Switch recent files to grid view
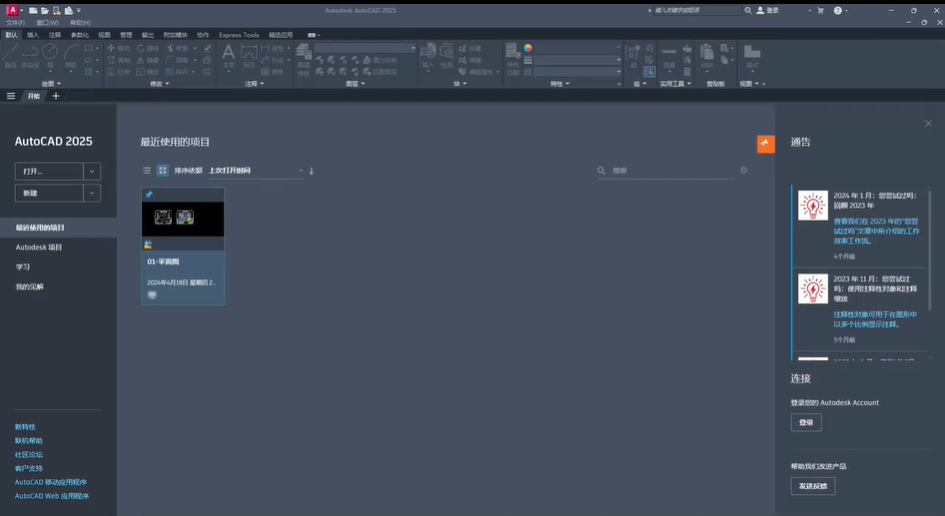Screen dimensions: 945x516 point(163,171)
